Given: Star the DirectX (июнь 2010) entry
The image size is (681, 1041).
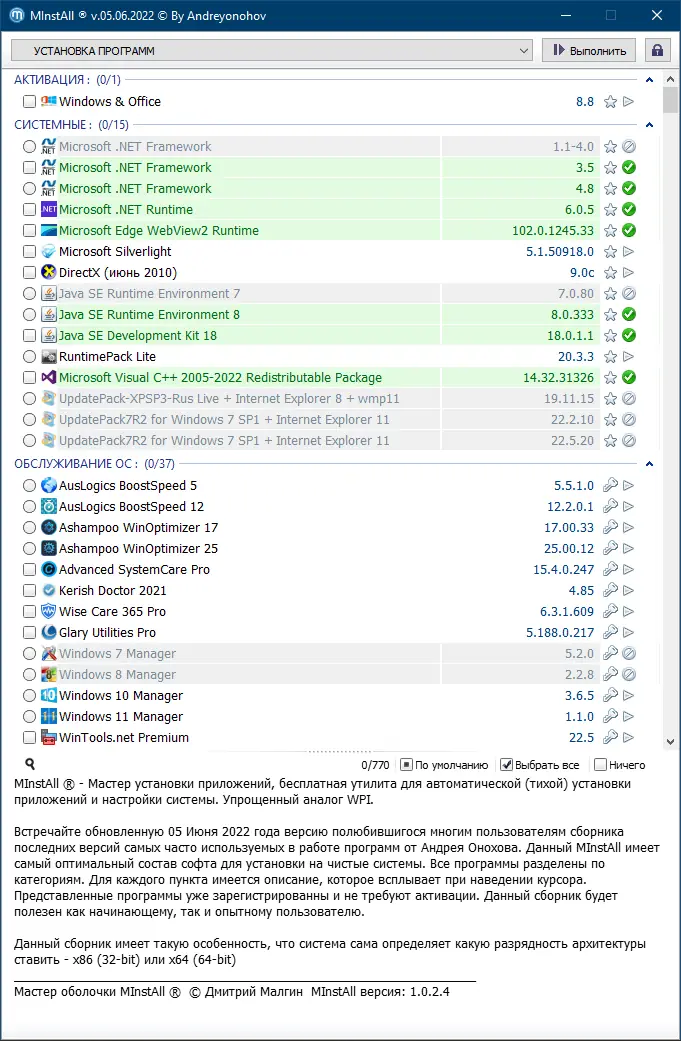Looking at the screenshot, I should (x=610, y=272).
